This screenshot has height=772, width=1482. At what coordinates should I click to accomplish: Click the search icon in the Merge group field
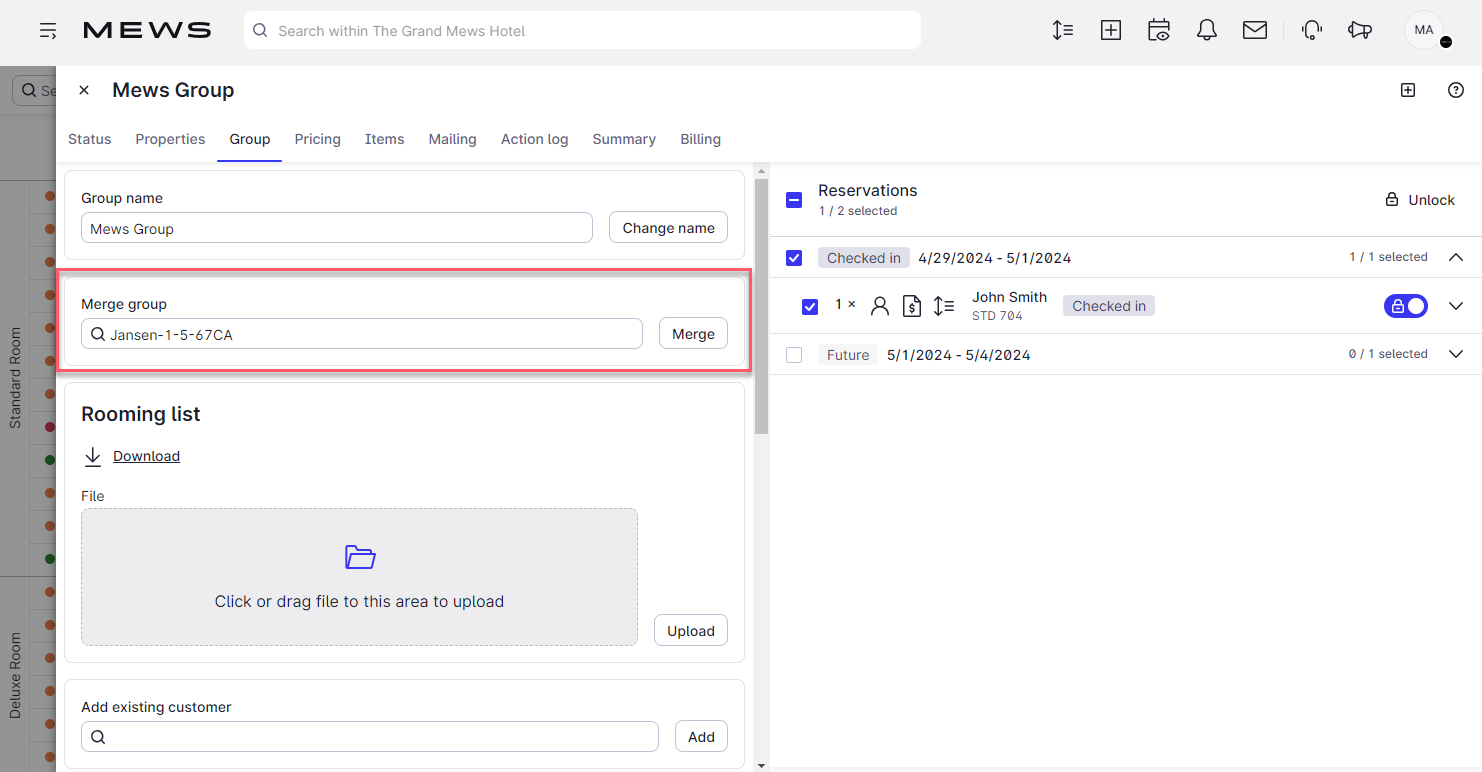point(98,335)
